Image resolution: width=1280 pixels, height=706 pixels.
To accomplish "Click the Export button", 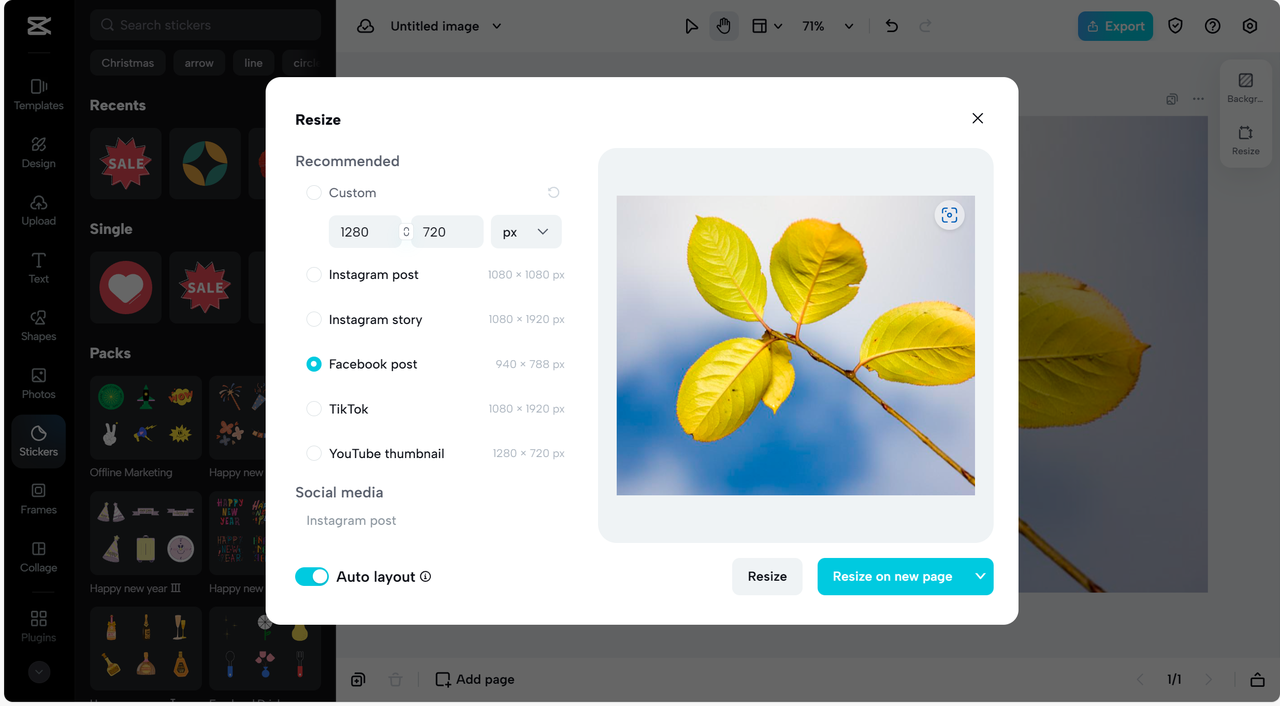I will [1115, 26].
